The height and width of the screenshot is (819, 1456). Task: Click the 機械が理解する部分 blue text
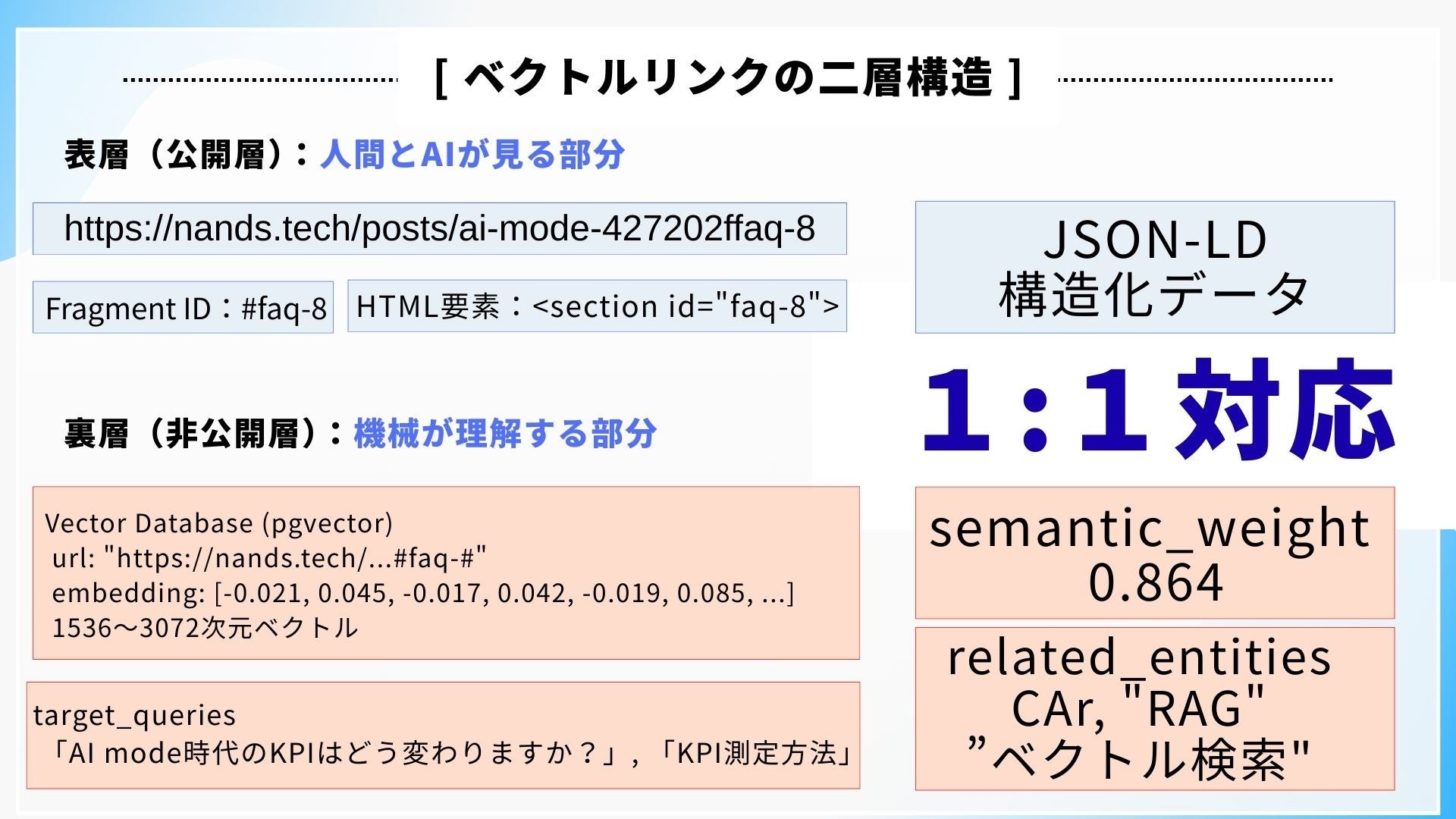click(505, 433)
